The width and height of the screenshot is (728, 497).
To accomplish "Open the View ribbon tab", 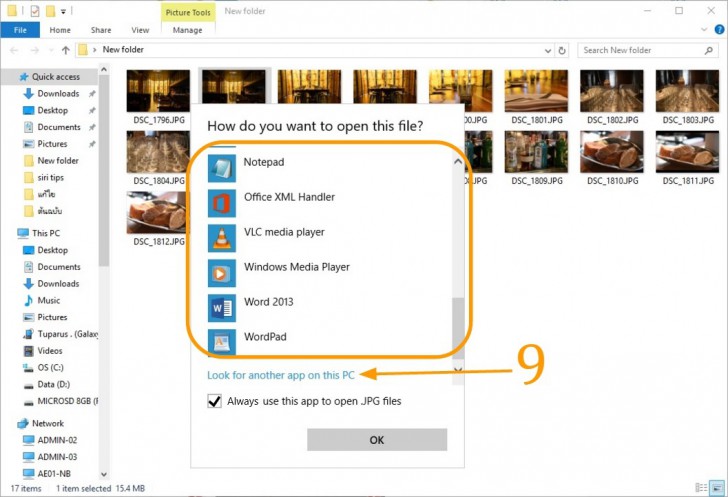I will point(140,30).
